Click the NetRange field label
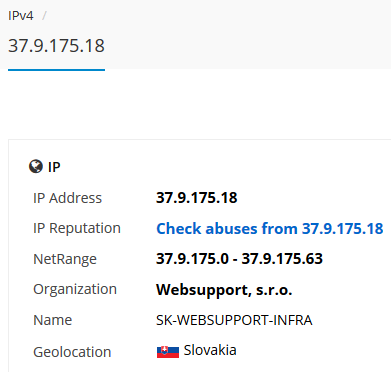The width and height of the screenshot is (391, 372). (65, 259)
